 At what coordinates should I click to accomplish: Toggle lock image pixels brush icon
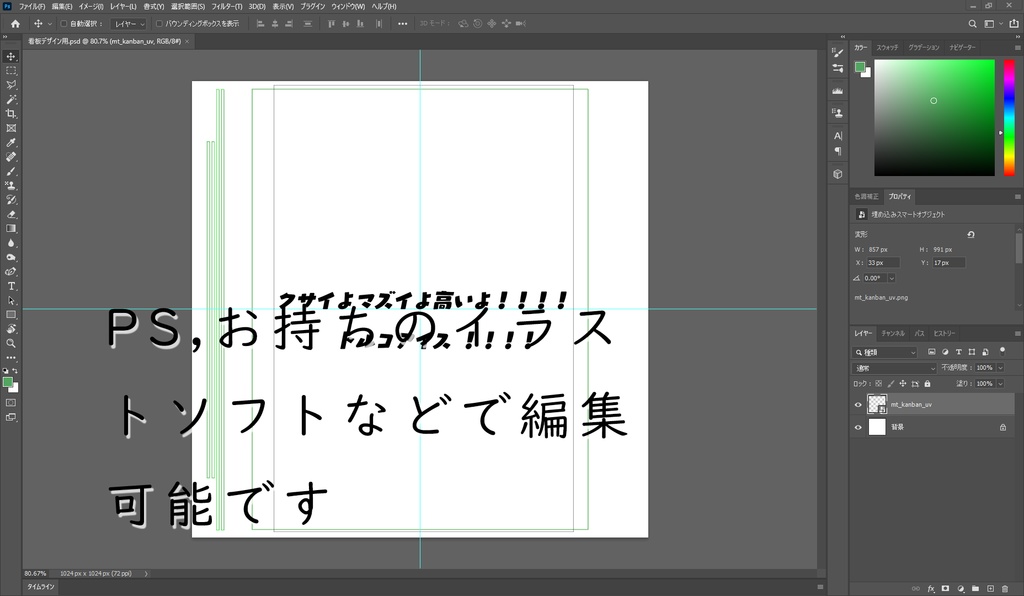pyautogui.click(x=891, y=384)
